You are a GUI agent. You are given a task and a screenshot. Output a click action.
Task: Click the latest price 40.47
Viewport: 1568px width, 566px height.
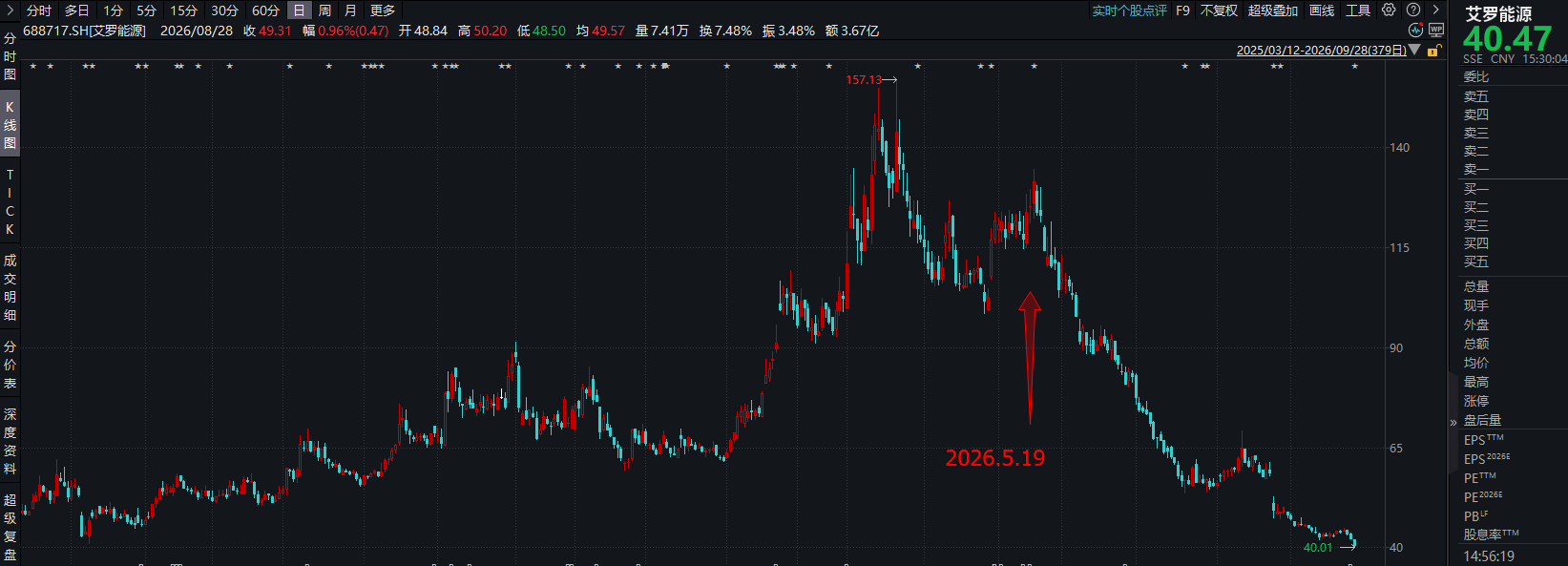pos(1507,39)
